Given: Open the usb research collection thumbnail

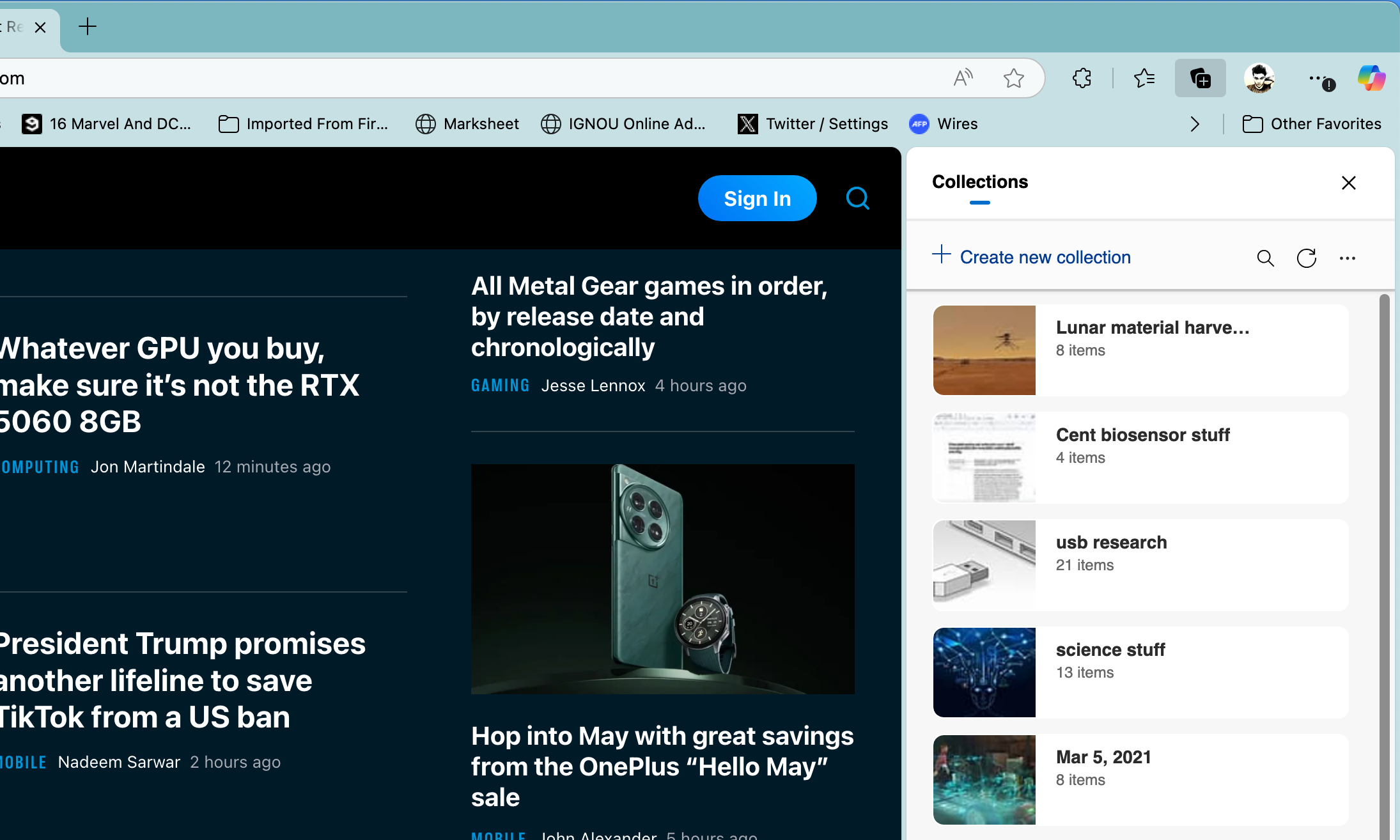Looking at the screenshot, I should coord(983,564).
